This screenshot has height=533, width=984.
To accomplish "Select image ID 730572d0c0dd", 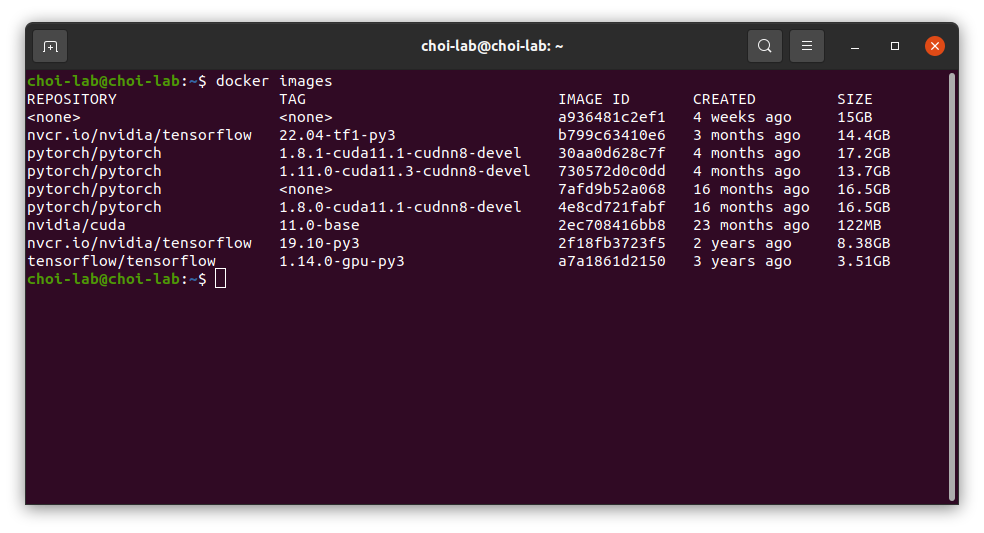I will pos(612,171).
